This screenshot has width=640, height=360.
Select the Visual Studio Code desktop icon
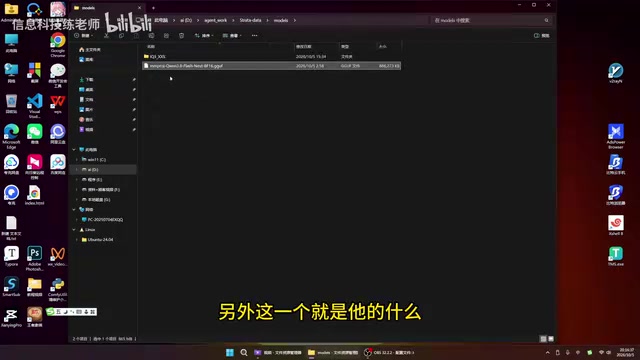(35, 106)
